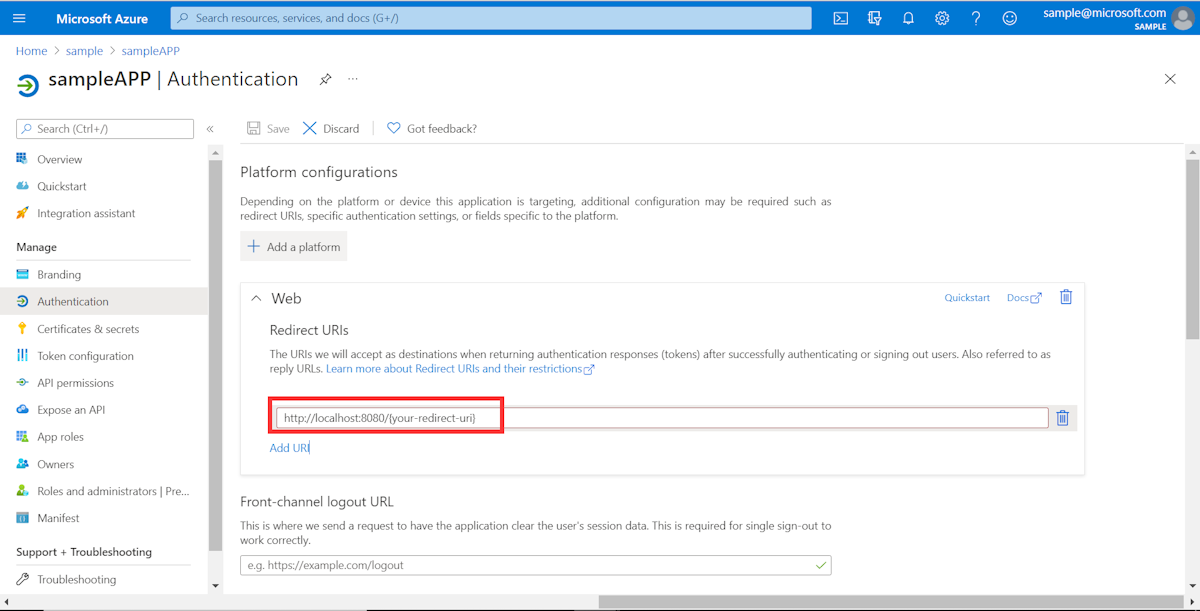Screen dimensions: 1200x611
Task: Collapse the Web platform section chevron
Action: (255, 297)
